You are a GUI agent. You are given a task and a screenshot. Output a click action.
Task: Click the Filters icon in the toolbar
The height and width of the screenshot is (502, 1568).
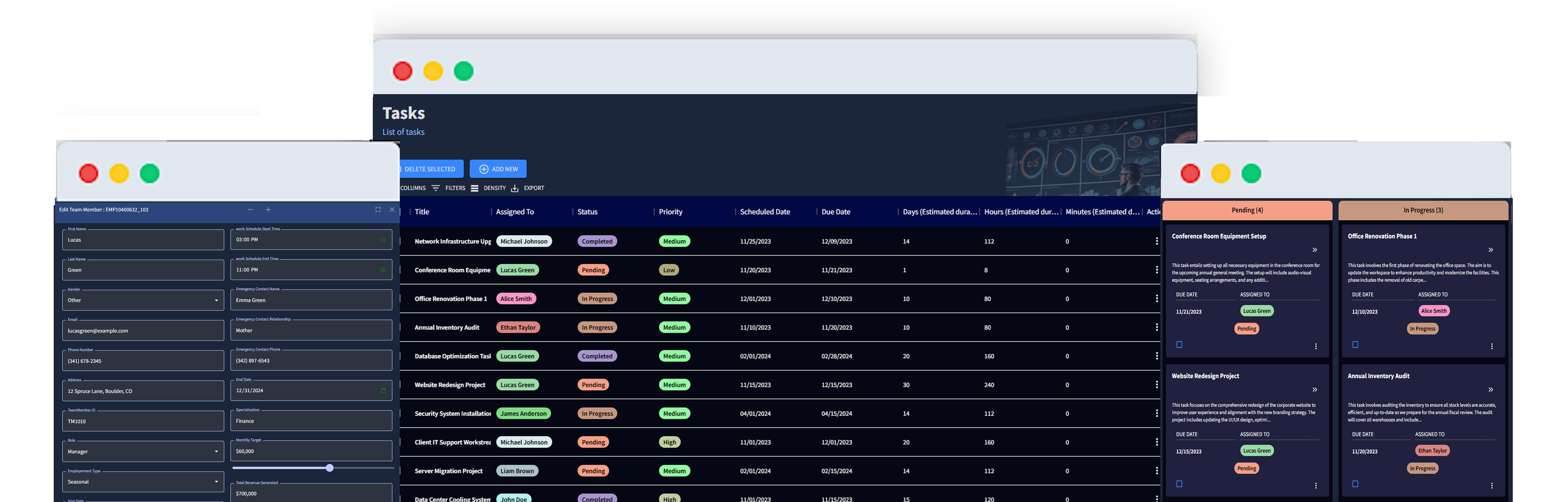pos(436,188)
